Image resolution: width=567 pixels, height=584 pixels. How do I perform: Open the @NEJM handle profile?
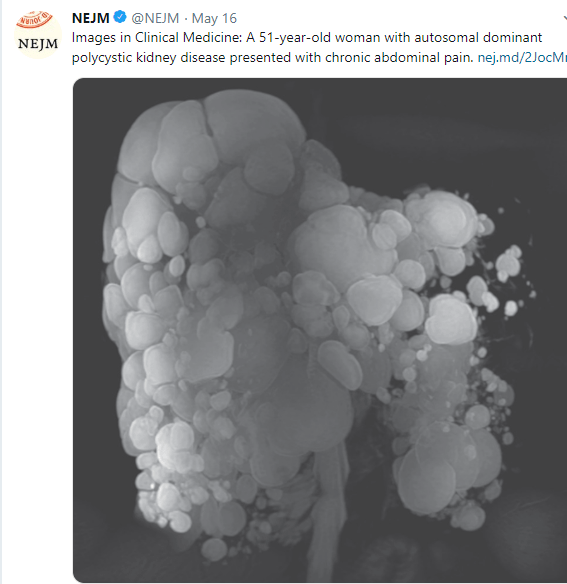[155, 18]
